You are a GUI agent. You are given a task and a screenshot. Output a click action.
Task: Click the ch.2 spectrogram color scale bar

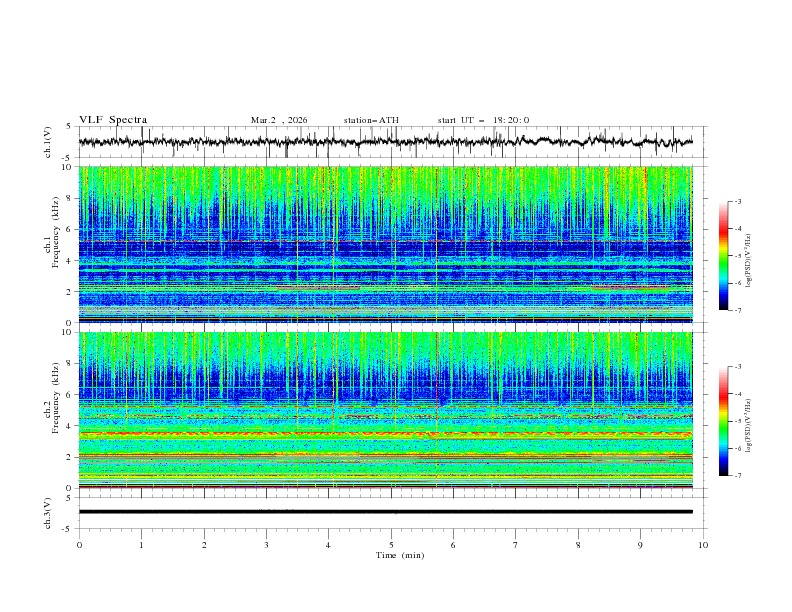pyautogui.click(x=723, y=421)
